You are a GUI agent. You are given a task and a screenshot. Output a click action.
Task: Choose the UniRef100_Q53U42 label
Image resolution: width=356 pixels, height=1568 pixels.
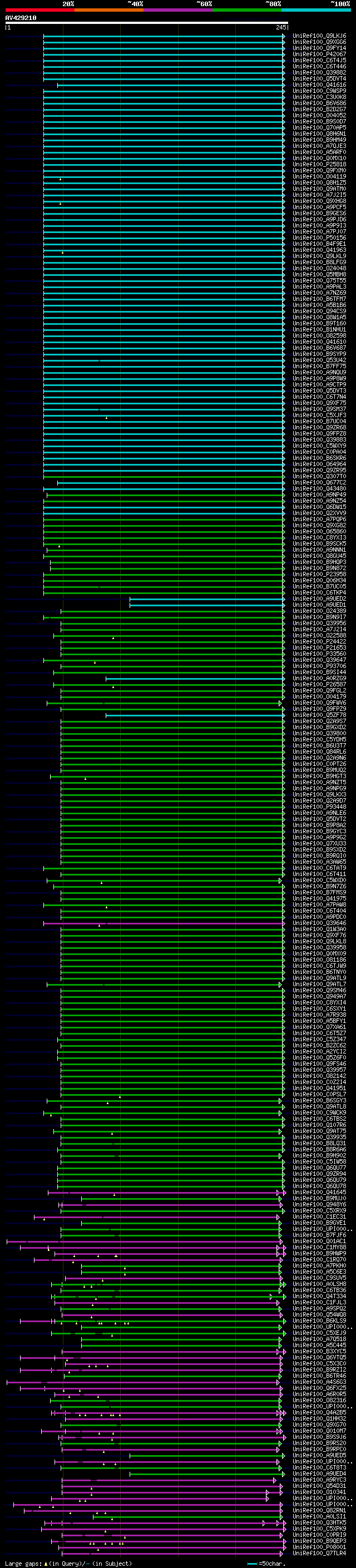coord(319,360)
